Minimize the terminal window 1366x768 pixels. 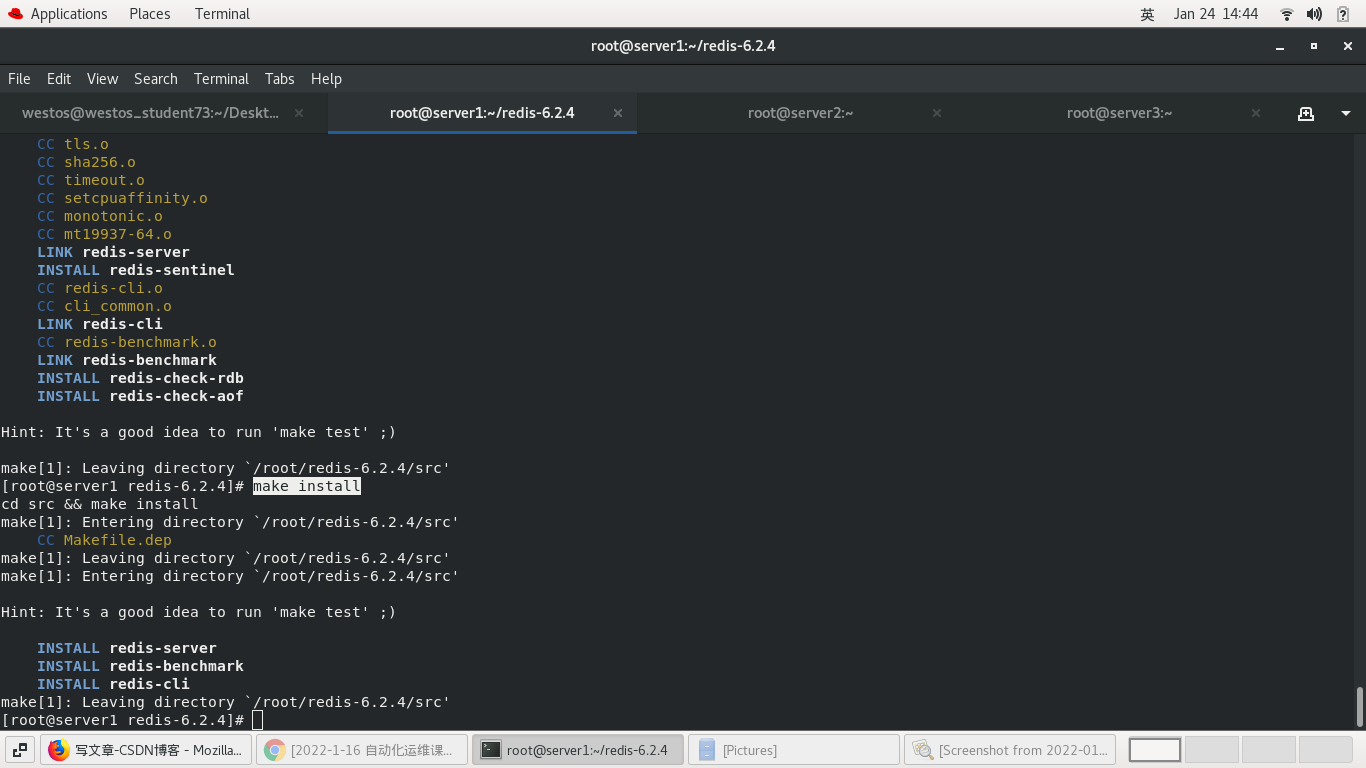pos(1280,46)
